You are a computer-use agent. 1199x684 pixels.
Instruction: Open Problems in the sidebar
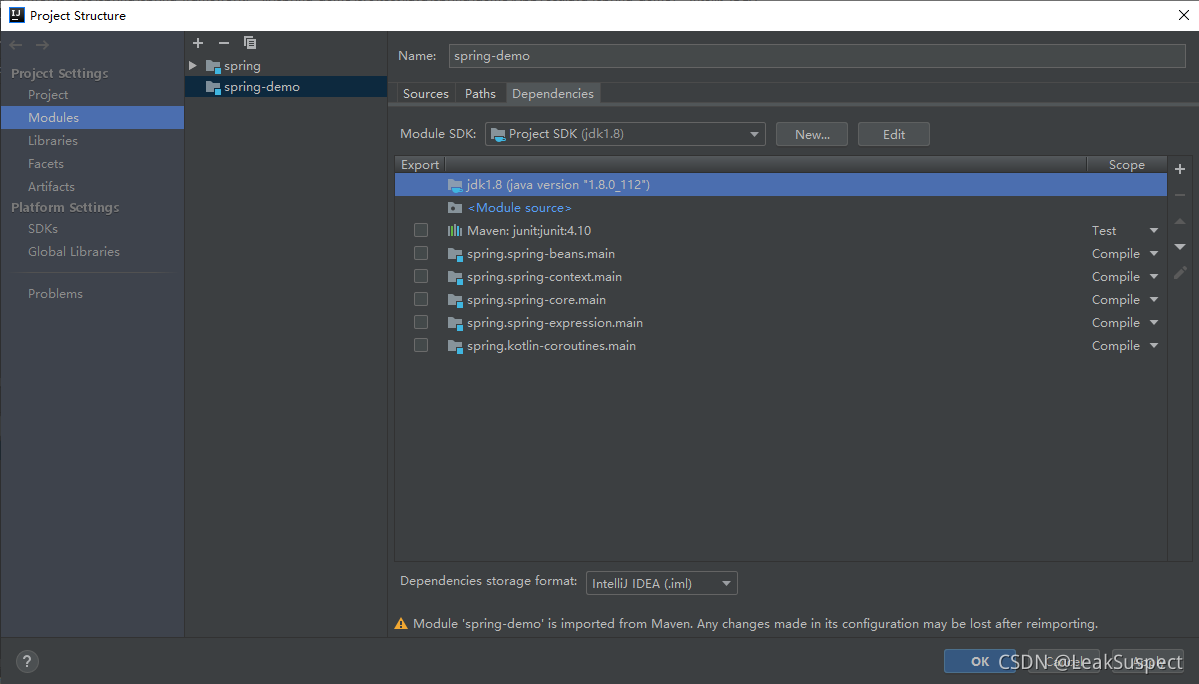(55, 293)
